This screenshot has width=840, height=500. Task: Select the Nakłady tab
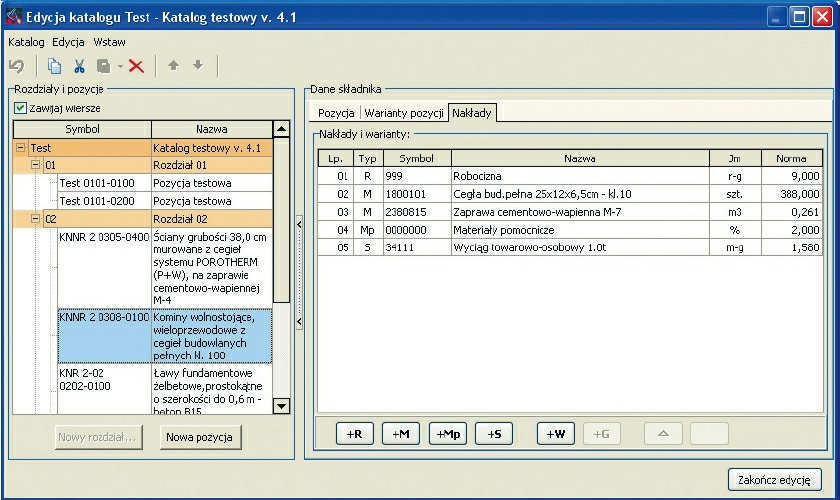point(471,113)
